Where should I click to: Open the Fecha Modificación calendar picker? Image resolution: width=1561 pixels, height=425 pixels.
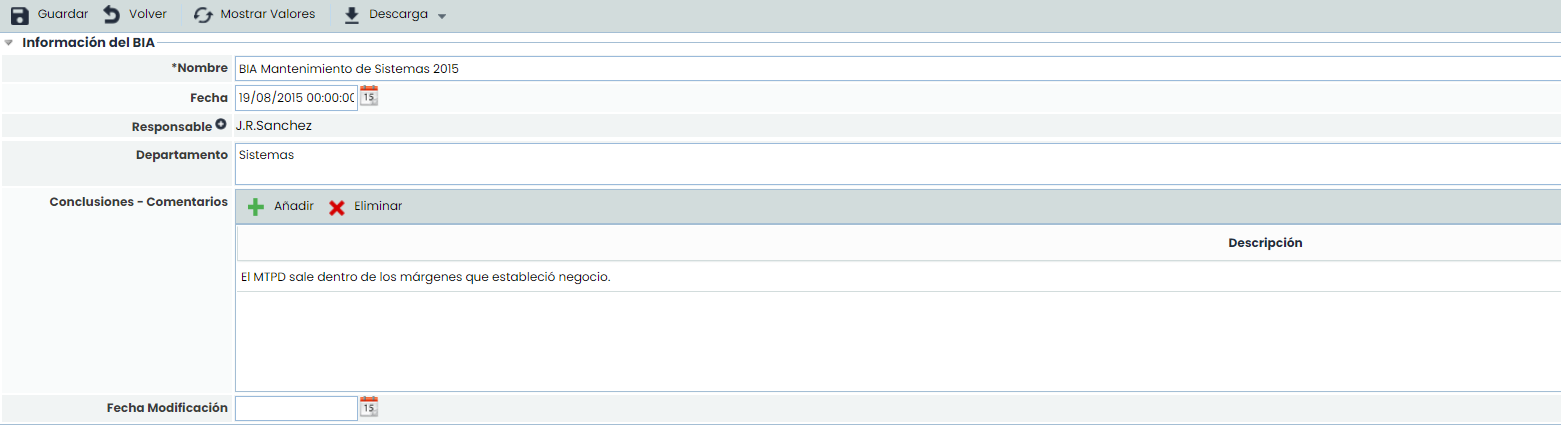pyautogui.click(x=369, y=407)
